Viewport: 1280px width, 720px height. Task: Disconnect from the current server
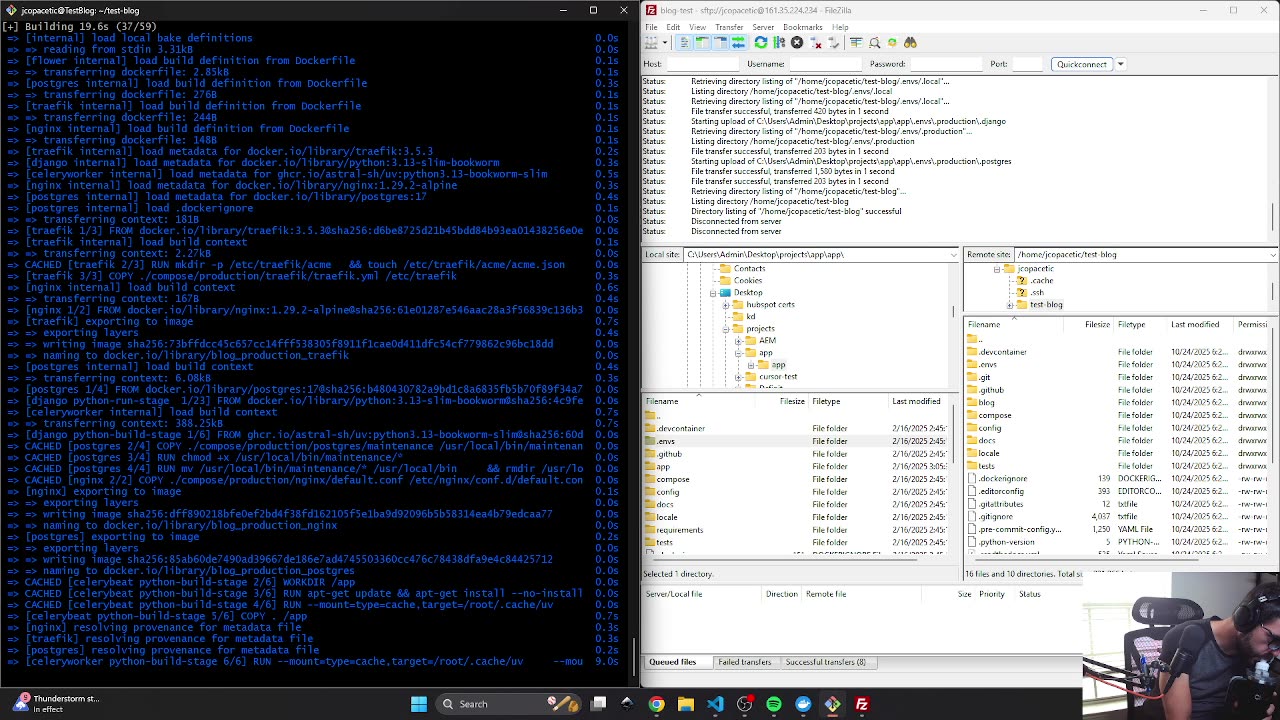(x=816, y=43)
